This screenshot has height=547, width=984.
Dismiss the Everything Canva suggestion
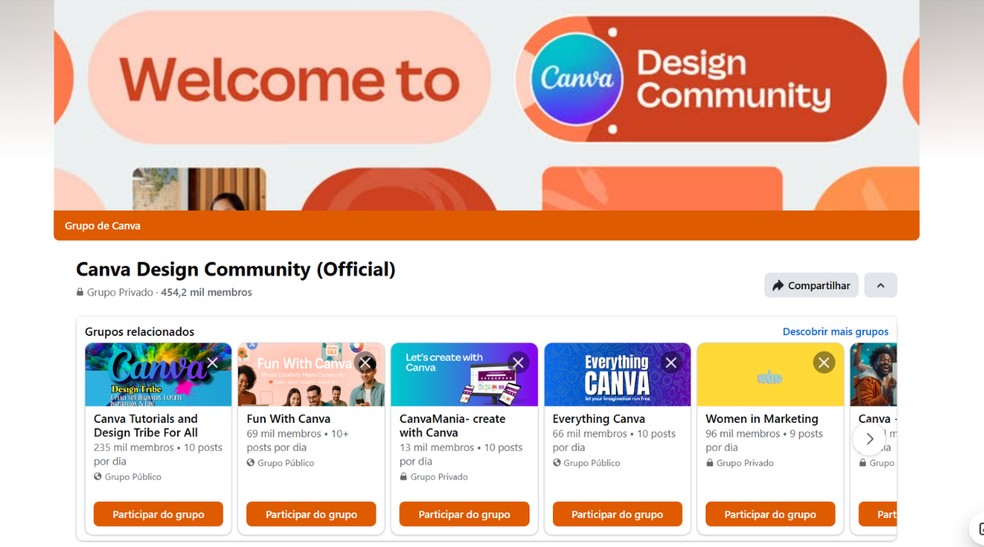pos(671,363)
